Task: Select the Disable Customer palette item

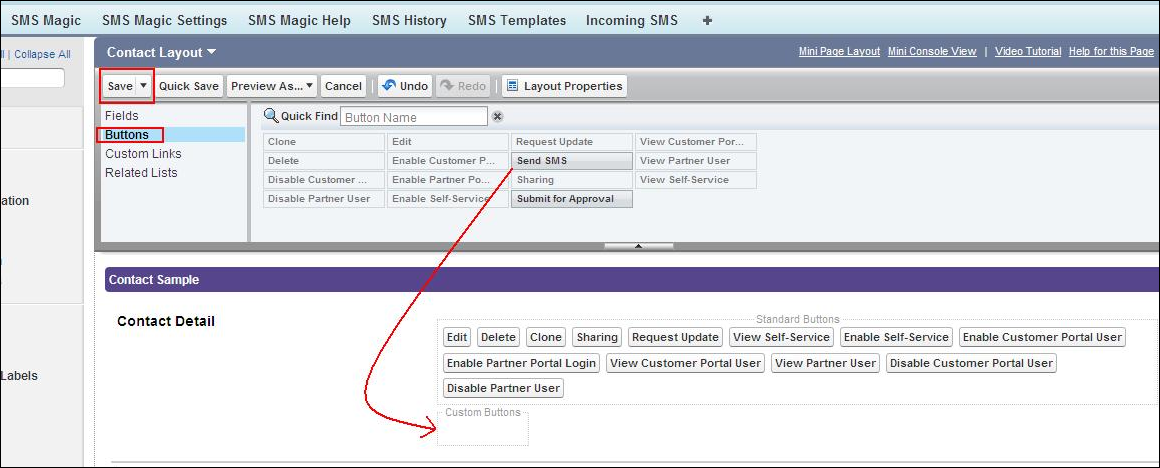Action: (x=324, y=180)
